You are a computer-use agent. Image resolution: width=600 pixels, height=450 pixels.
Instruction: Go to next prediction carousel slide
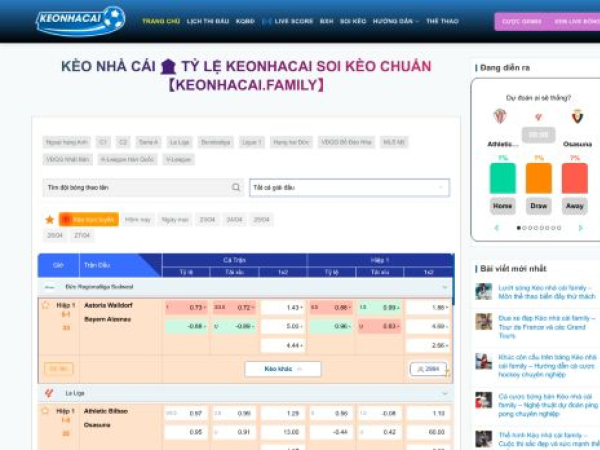[x=580, y=228]
